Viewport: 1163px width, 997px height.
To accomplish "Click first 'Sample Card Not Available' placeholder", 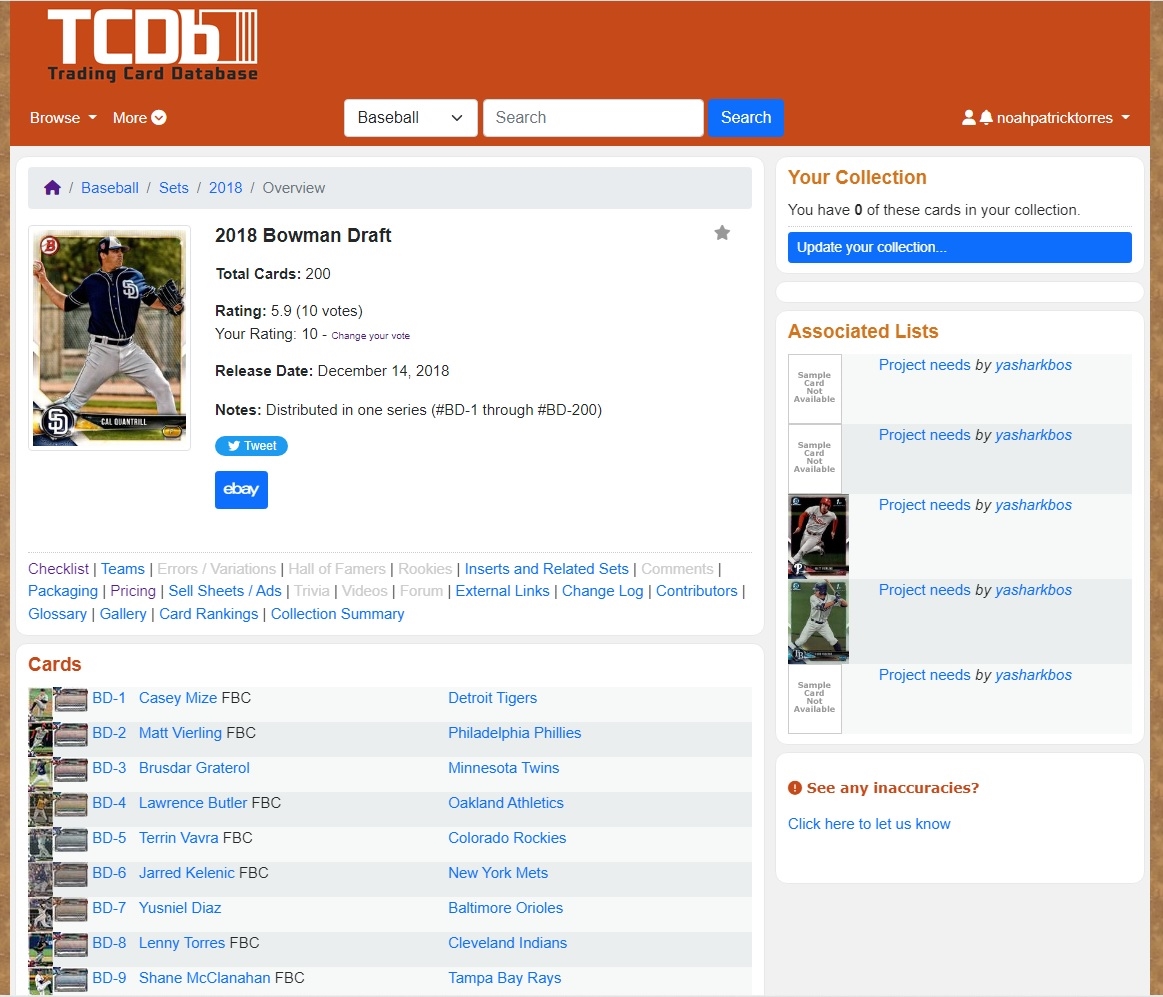I will pyautogui.click(x=814, y=388).
